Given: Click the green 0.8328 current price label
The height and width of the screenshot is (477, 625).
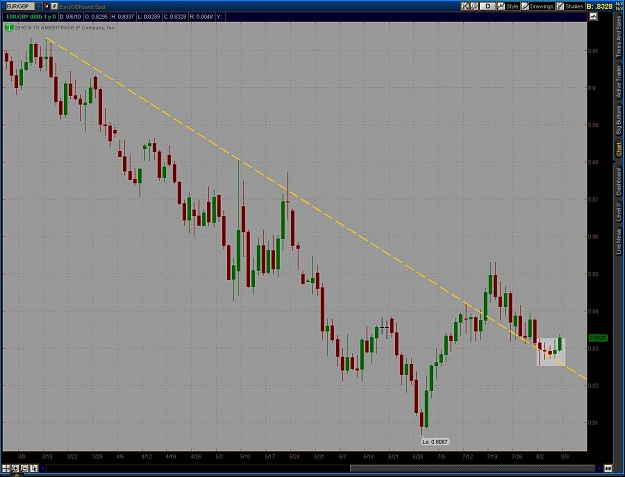Looking at the screenshot, I should pyautogui.click(x=597, y=338).
